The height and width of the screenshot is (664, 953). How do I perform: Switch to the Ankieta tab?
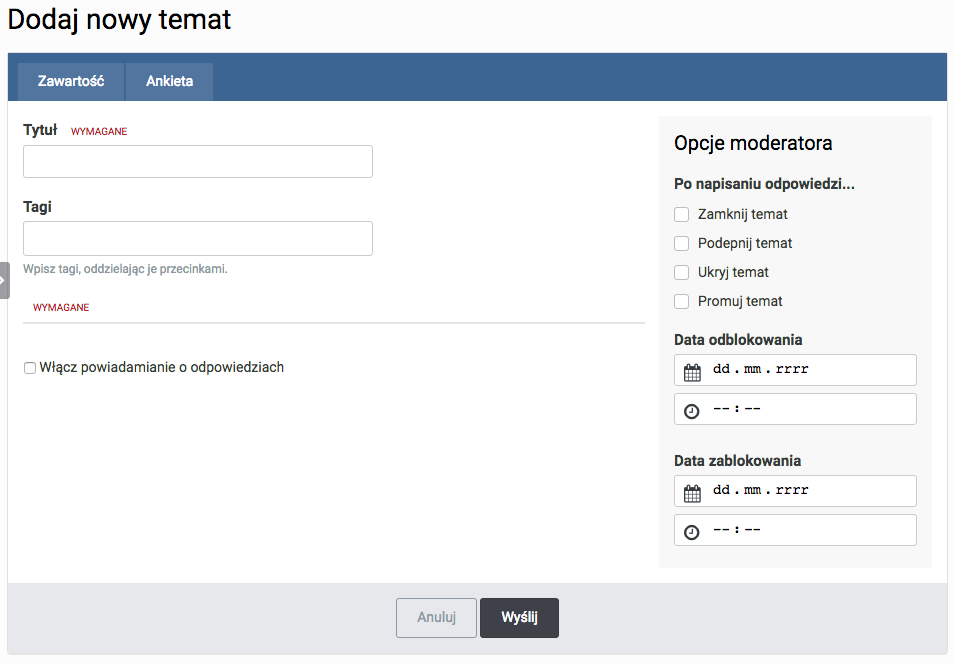click(169, 81)
